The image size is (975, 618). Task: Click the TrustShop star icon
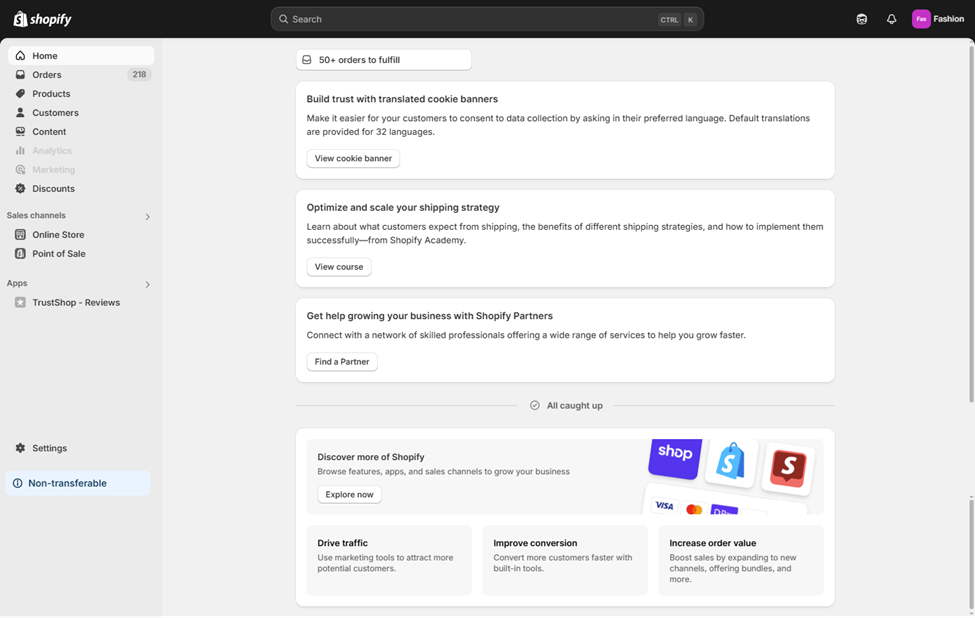tap(21, 302)
